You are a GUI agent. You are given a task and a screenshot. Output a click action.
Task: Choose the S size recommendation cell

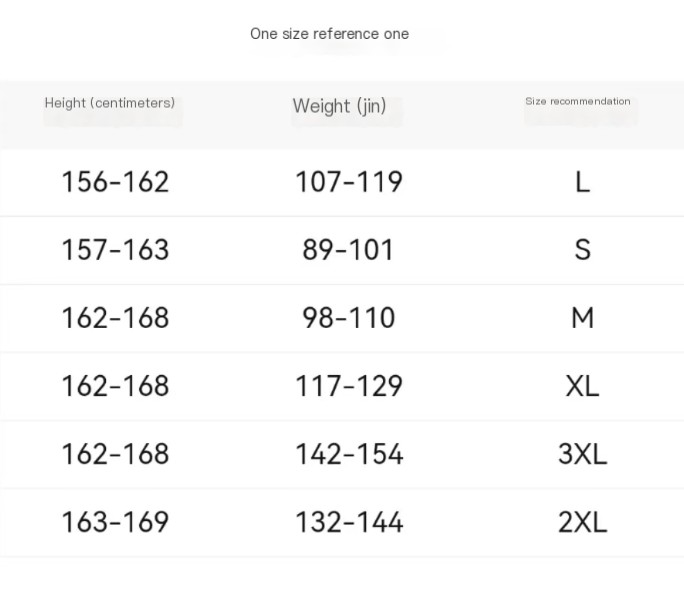pyautogui.click(x=582, y=250)
